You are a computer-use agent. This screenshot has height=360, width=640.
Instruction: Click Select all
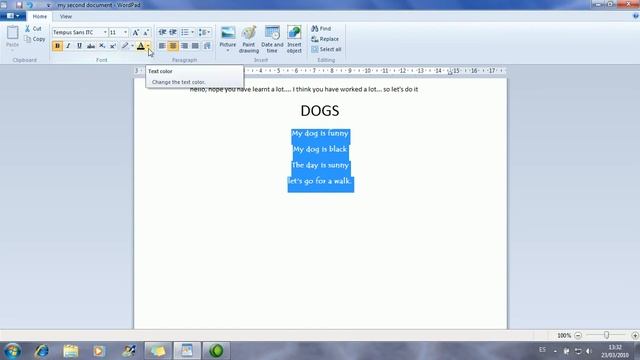326,49
